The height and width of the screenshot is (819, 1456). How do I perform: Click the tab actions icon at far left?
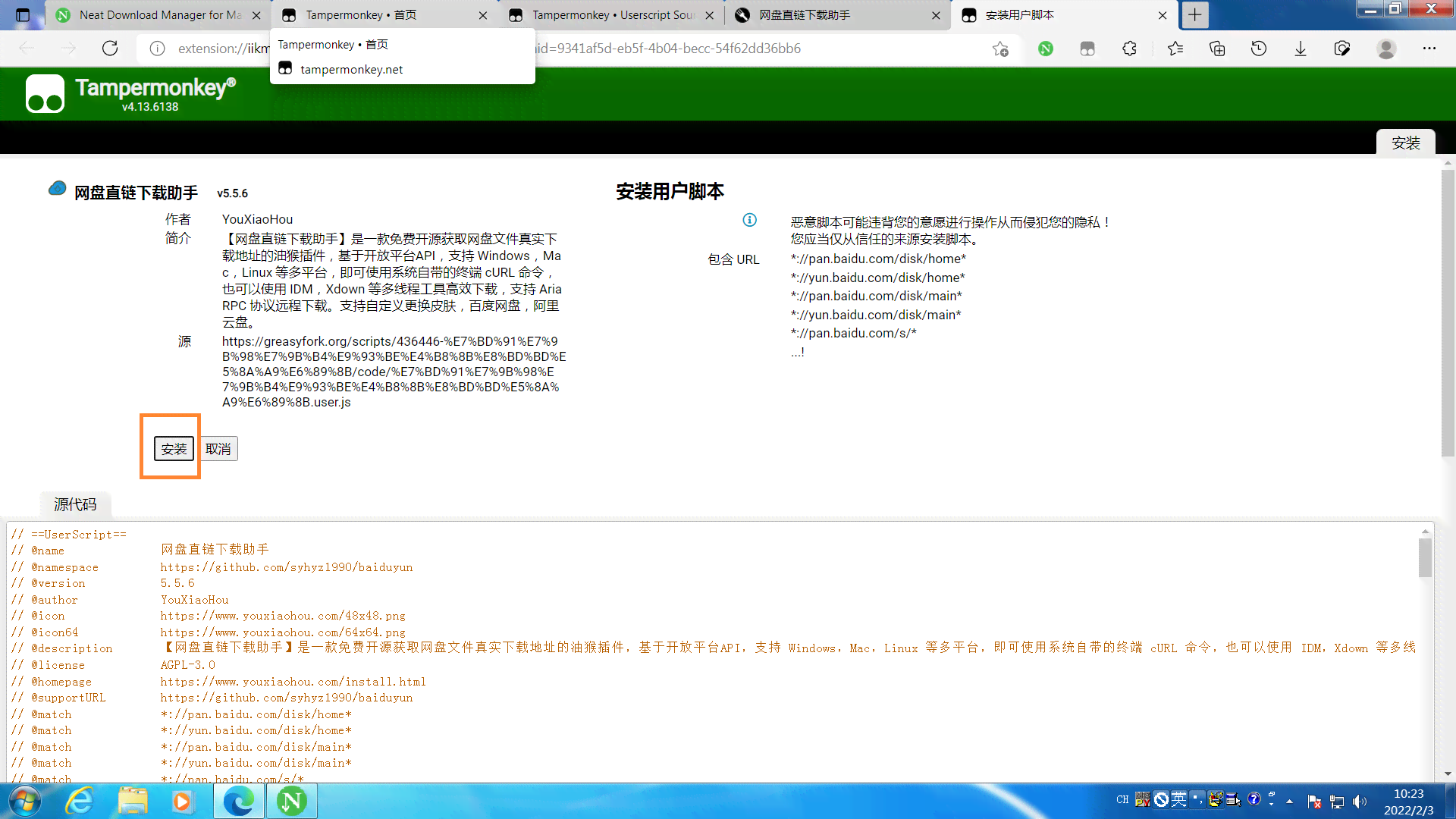pos(23,14)
